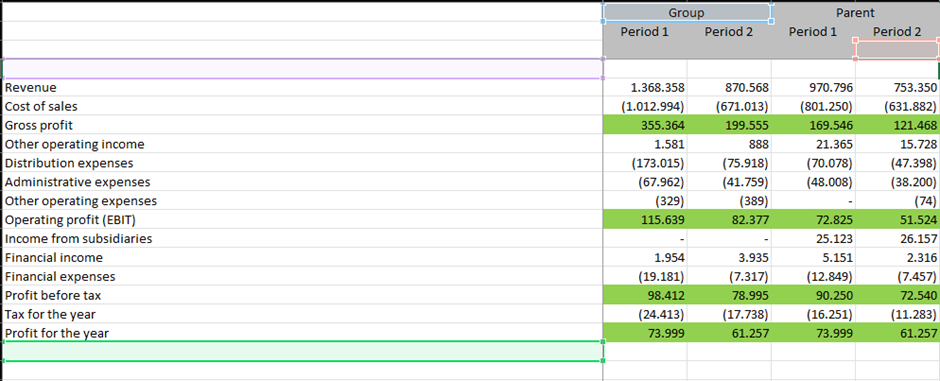Screen dimensions: 940x381
Task: Select the Parent header cell
Action: pos(856,13)
